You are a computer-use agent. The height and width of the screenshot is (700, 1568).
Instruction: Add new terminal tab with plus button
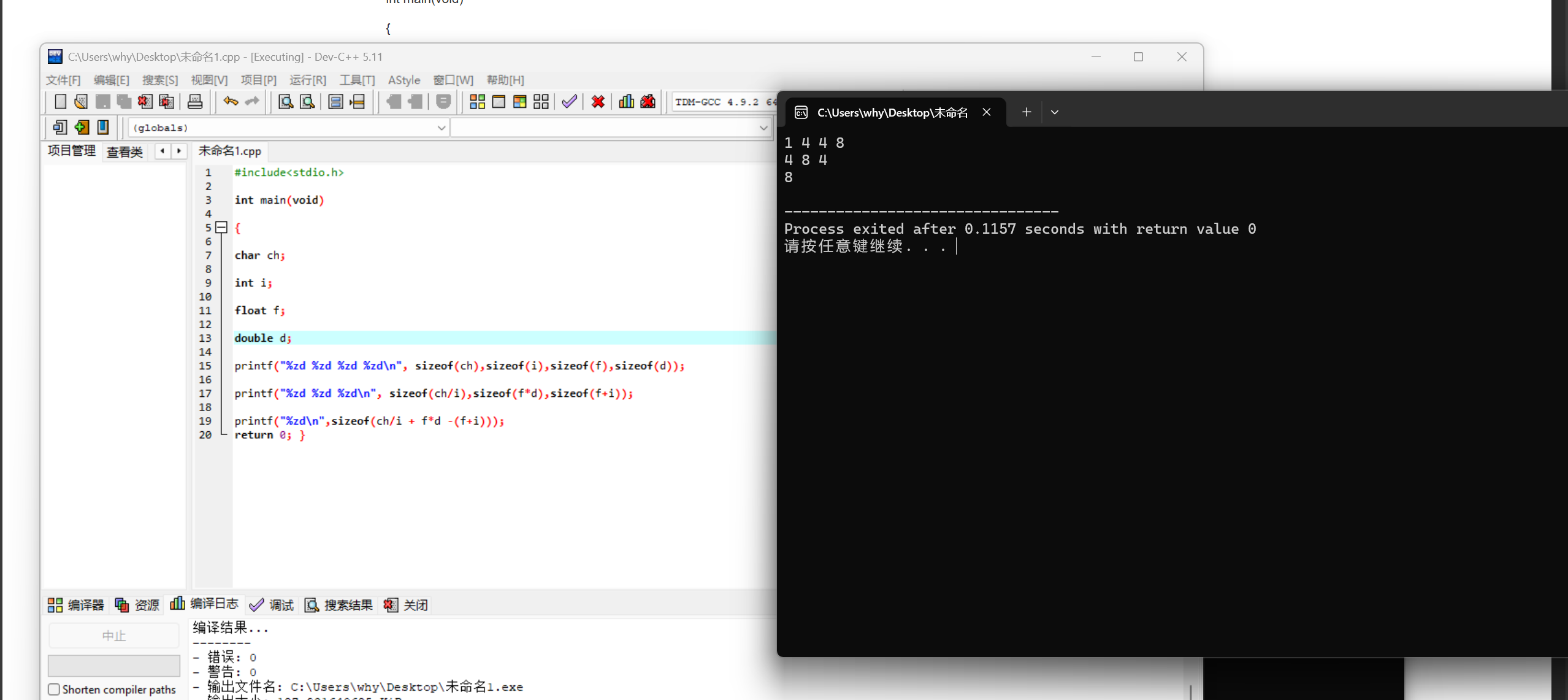click(x=1026, y=112)
